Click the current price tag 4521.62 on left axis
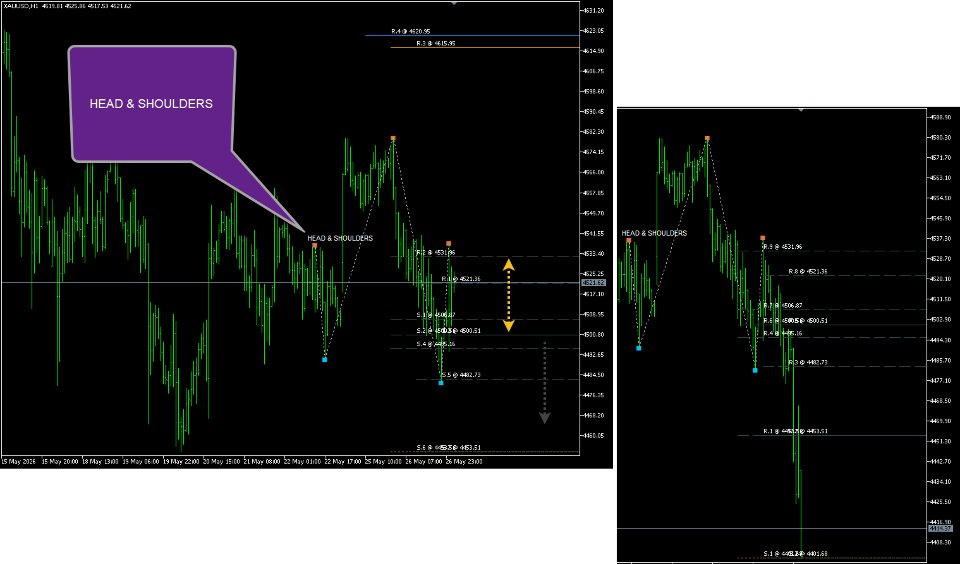960x564 pixels. [x=595, y=283]
